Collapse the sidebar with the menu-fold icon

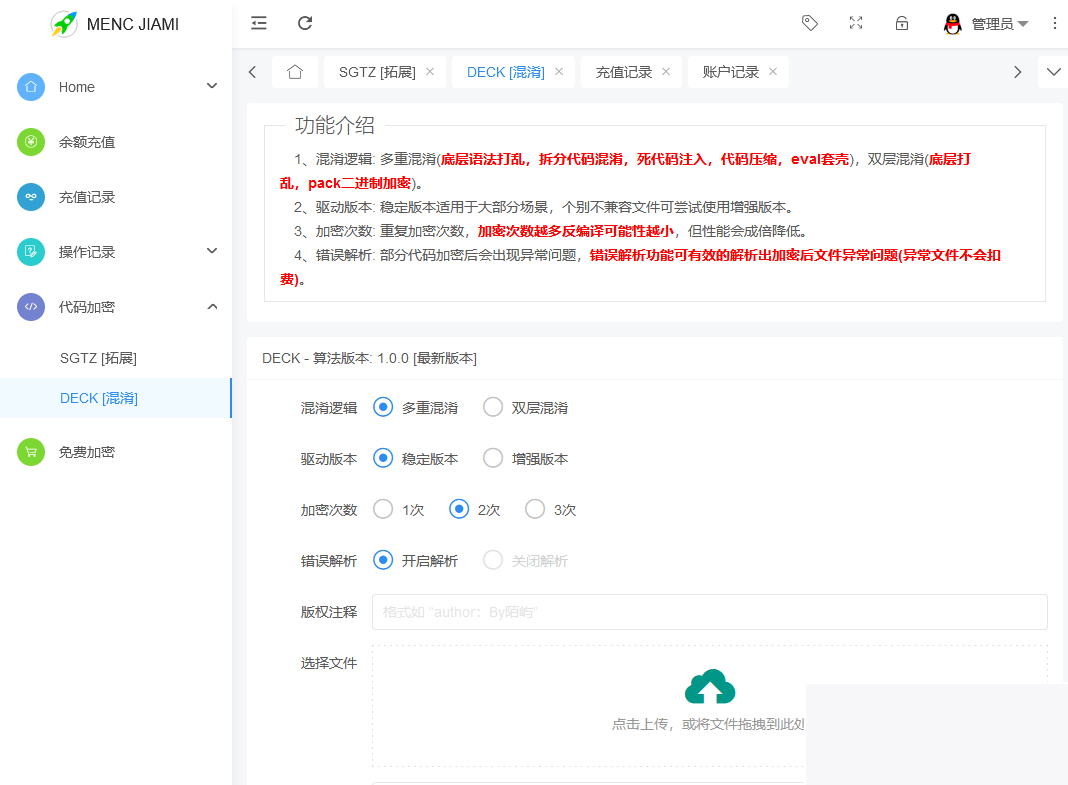pos(258,22)
